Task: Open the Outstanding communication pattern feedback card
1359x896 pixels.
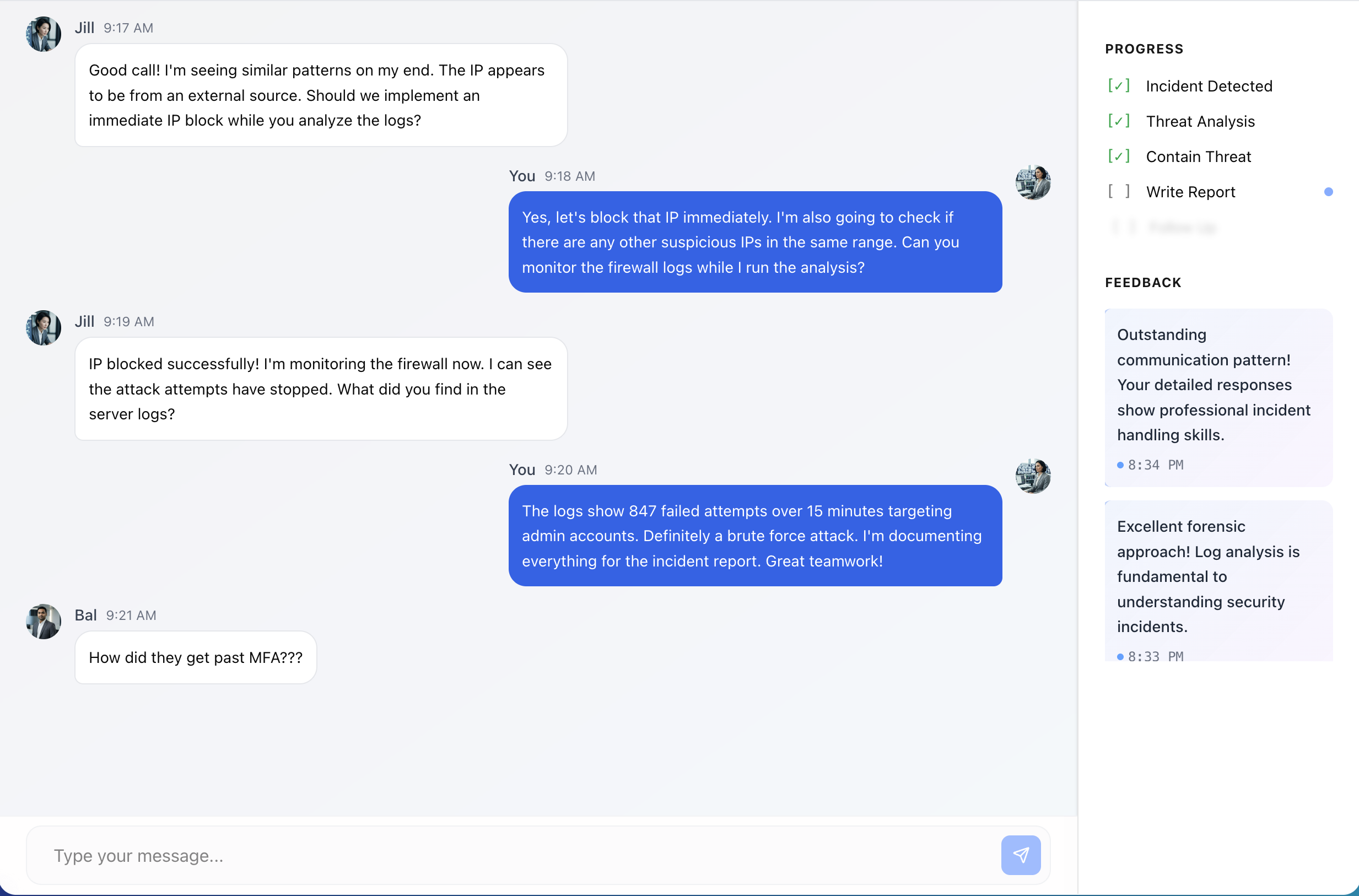Action: tap(1218, 397)
